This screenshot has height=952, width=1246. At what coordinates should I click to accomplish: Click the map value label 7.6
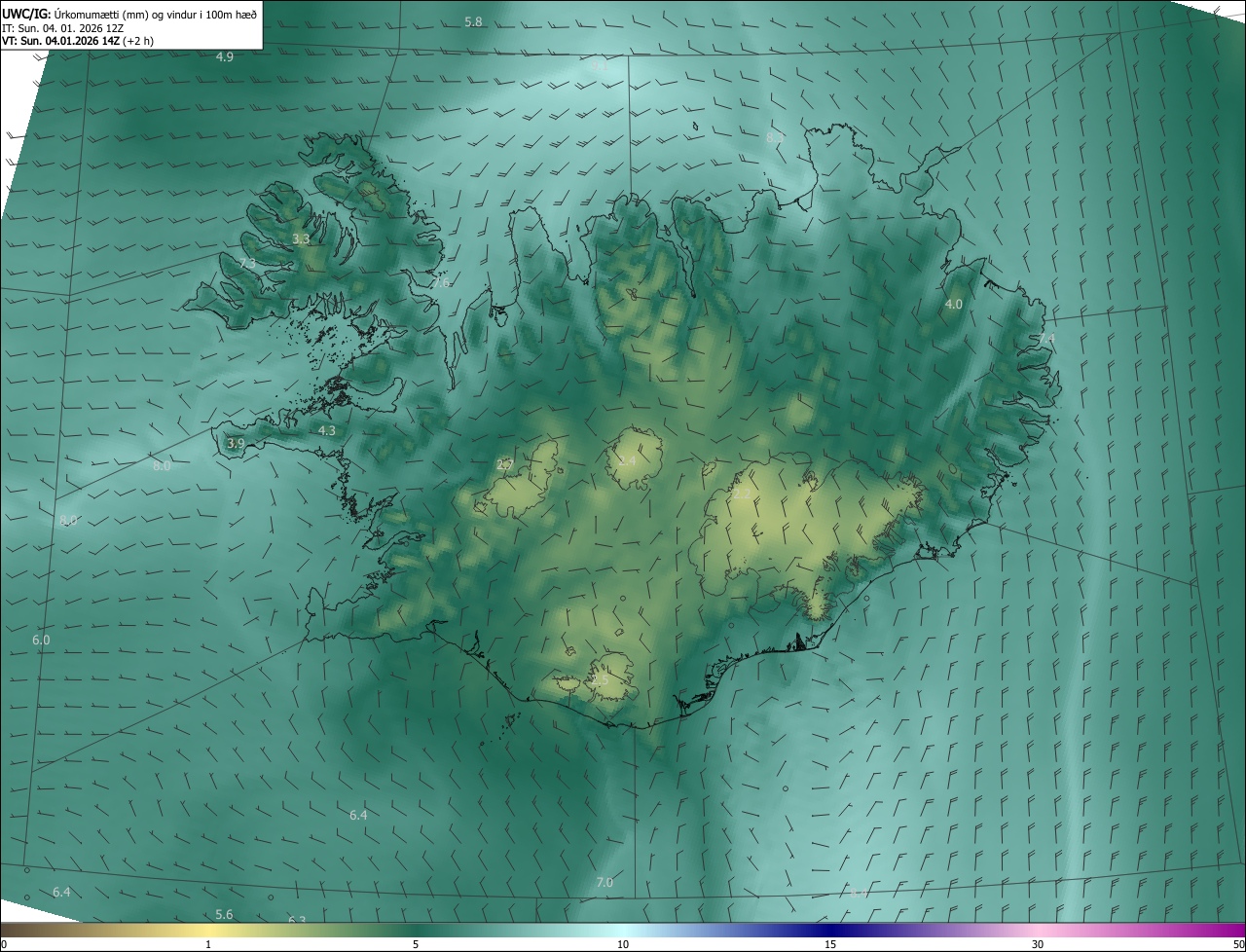tap(442, 283)
